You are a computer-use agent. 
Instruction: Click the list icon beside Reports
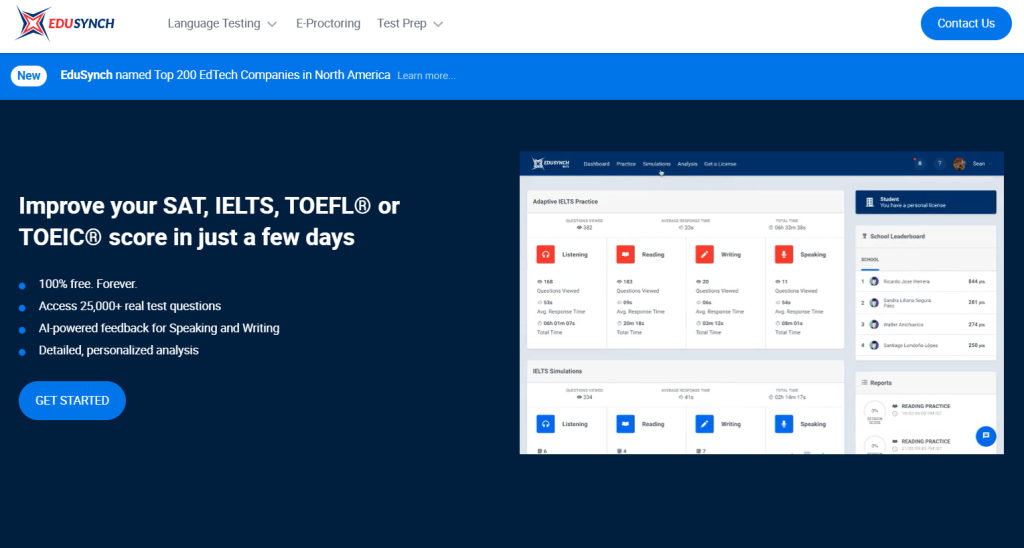865,383
